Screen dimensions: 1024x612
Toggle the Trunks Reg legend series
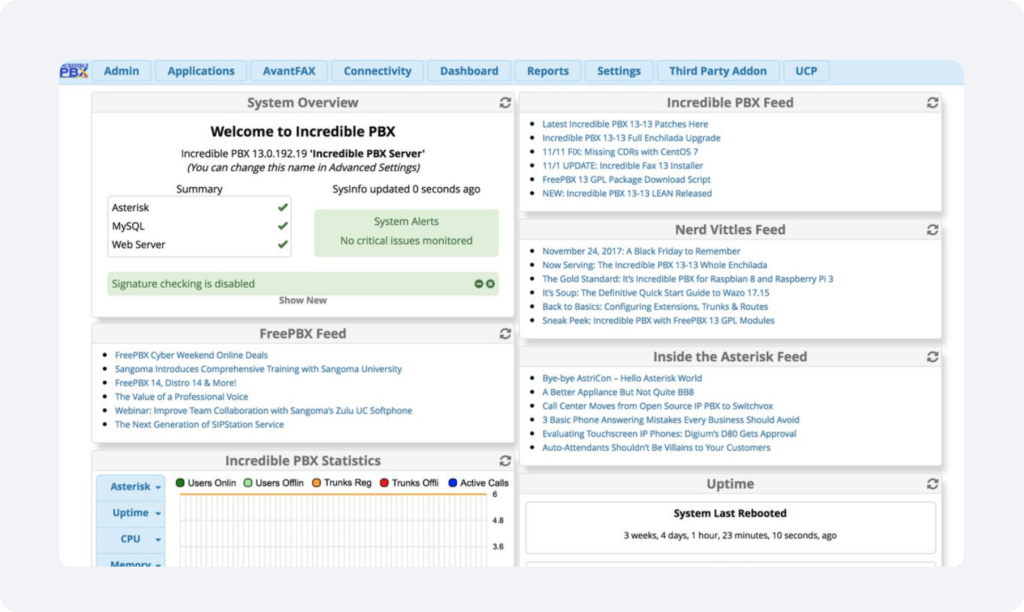point(342,483)
